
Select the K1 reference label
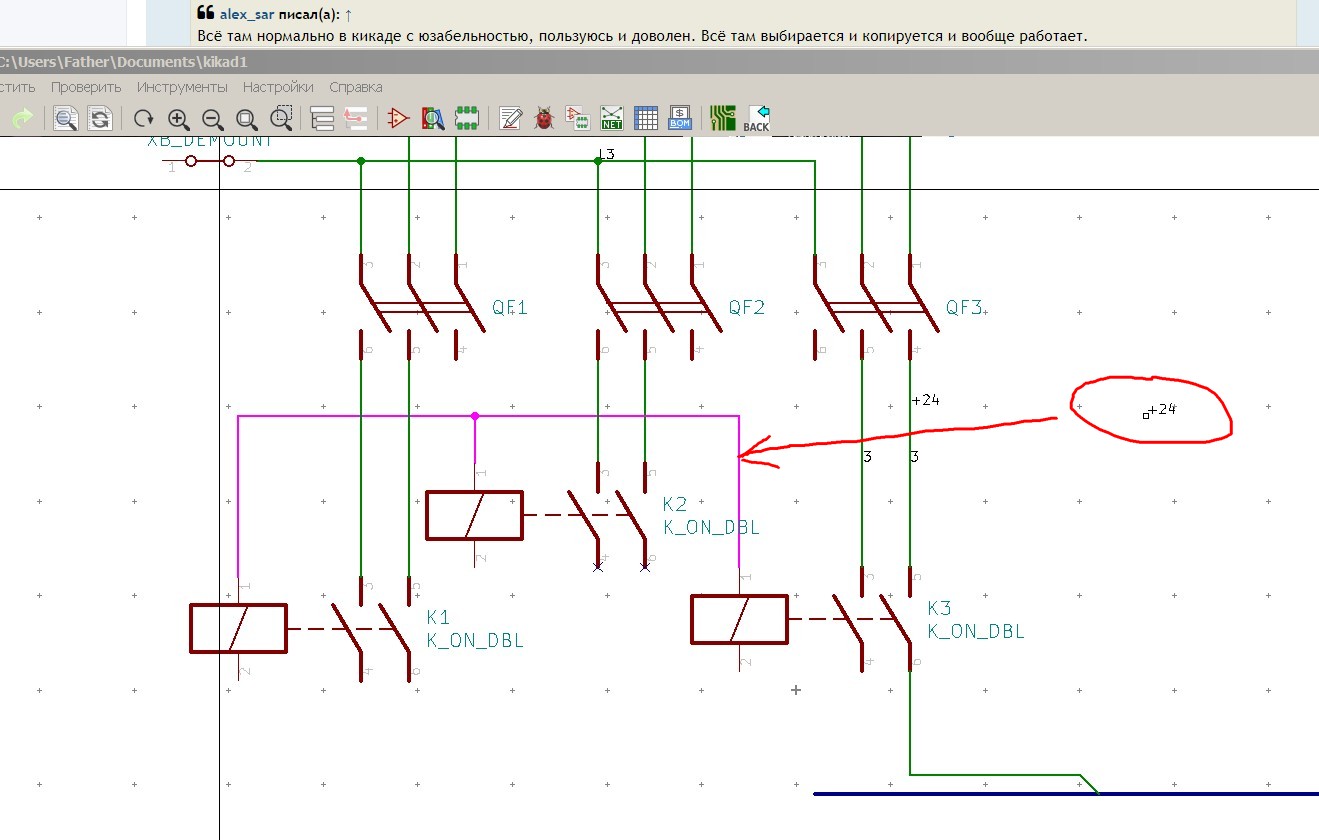439,617
